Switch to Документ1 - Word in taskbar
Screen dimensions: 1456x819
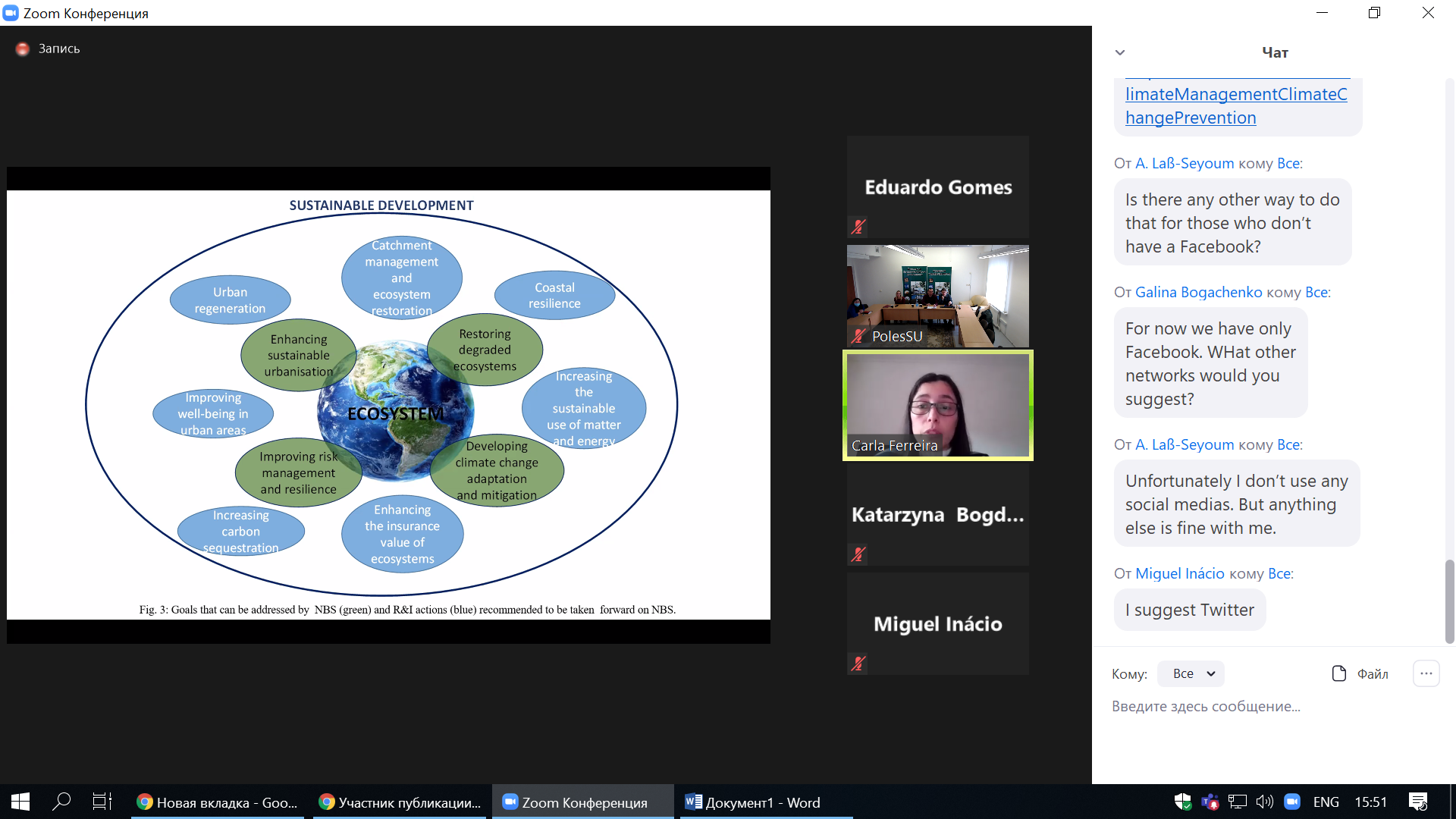[766, 802]
